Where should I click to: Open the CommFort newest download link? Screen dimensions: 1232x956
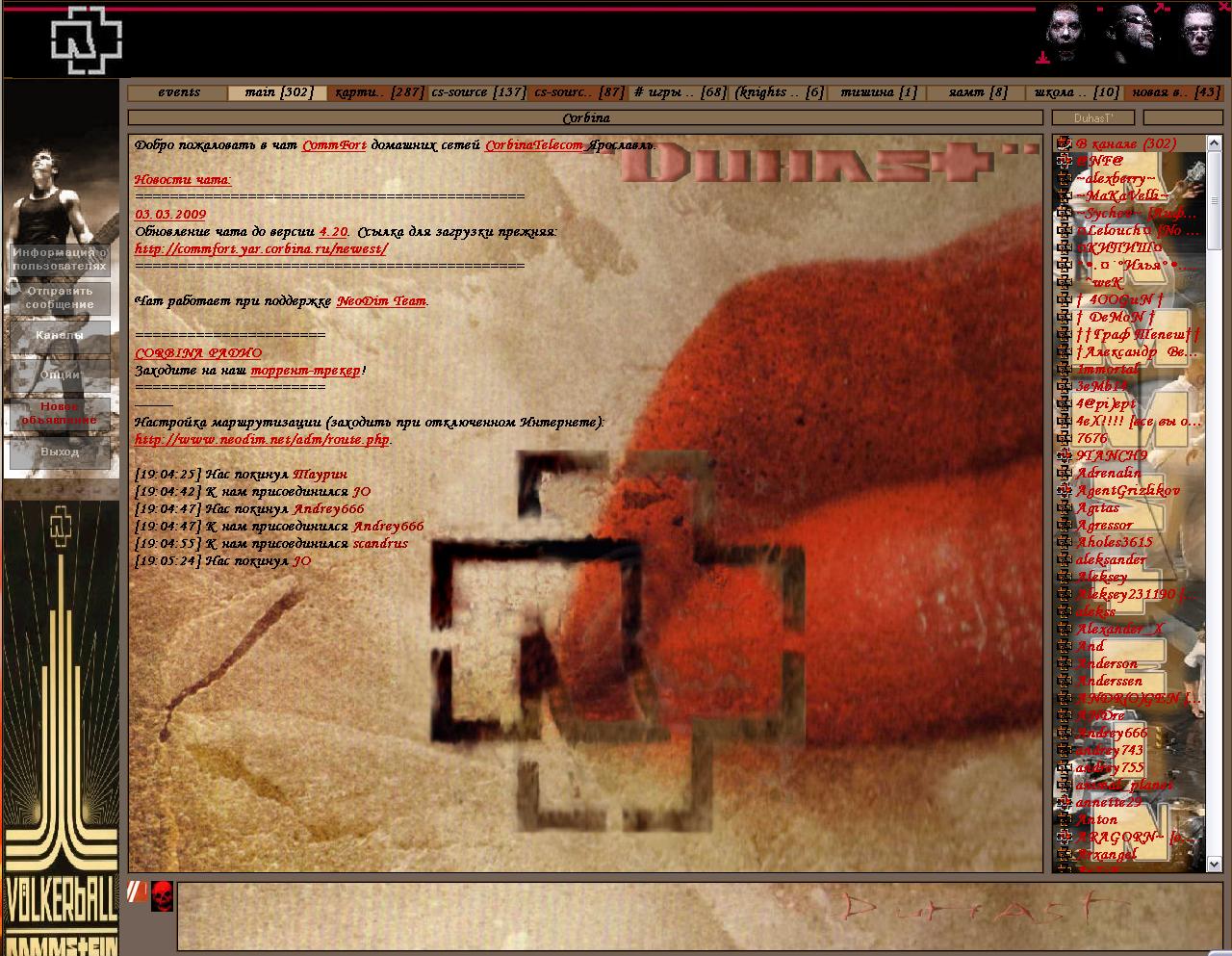pos(261,249)
